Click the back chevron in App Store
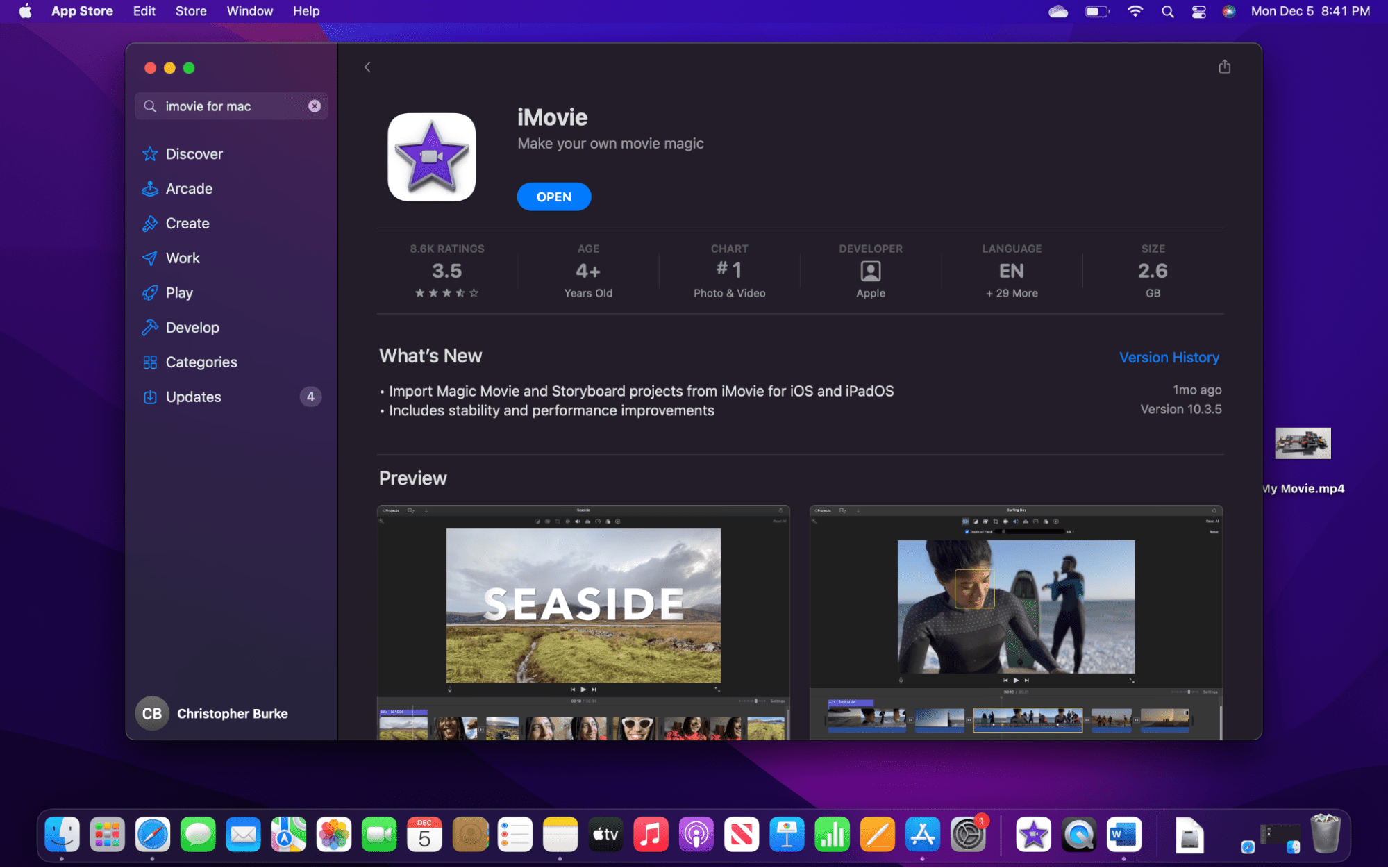The width and height of the screenshot is (1388, 868). (x=367, y=67)
